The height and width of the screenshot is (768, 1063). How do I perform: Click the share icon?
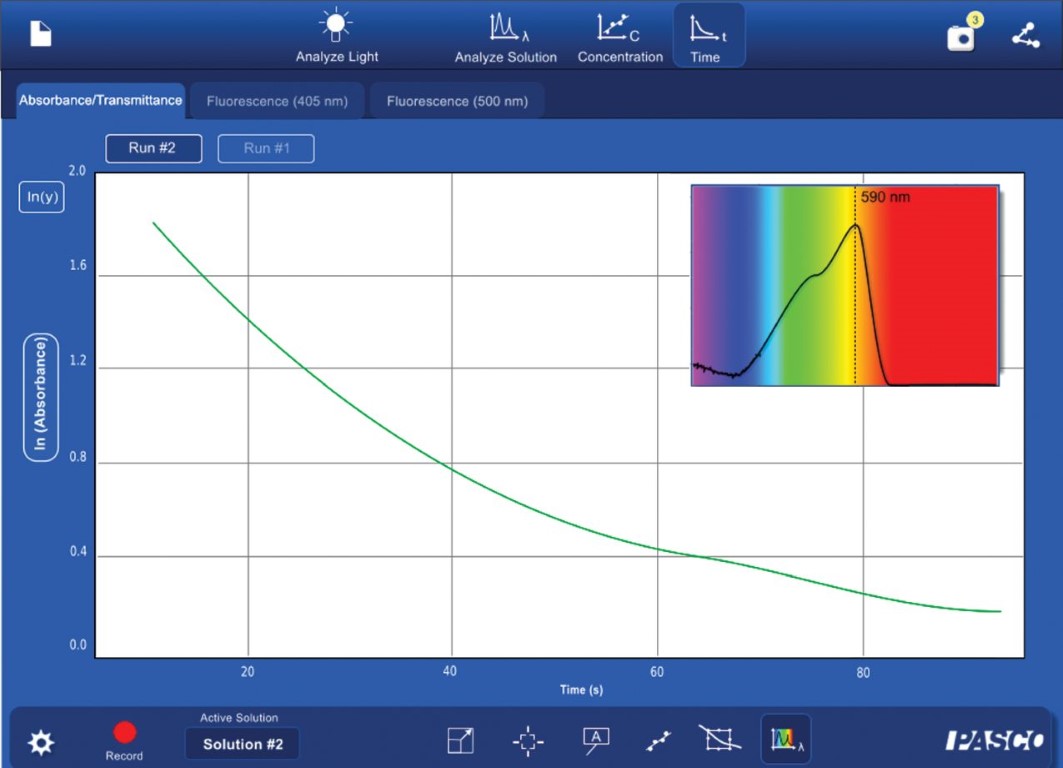point(1025,36)
